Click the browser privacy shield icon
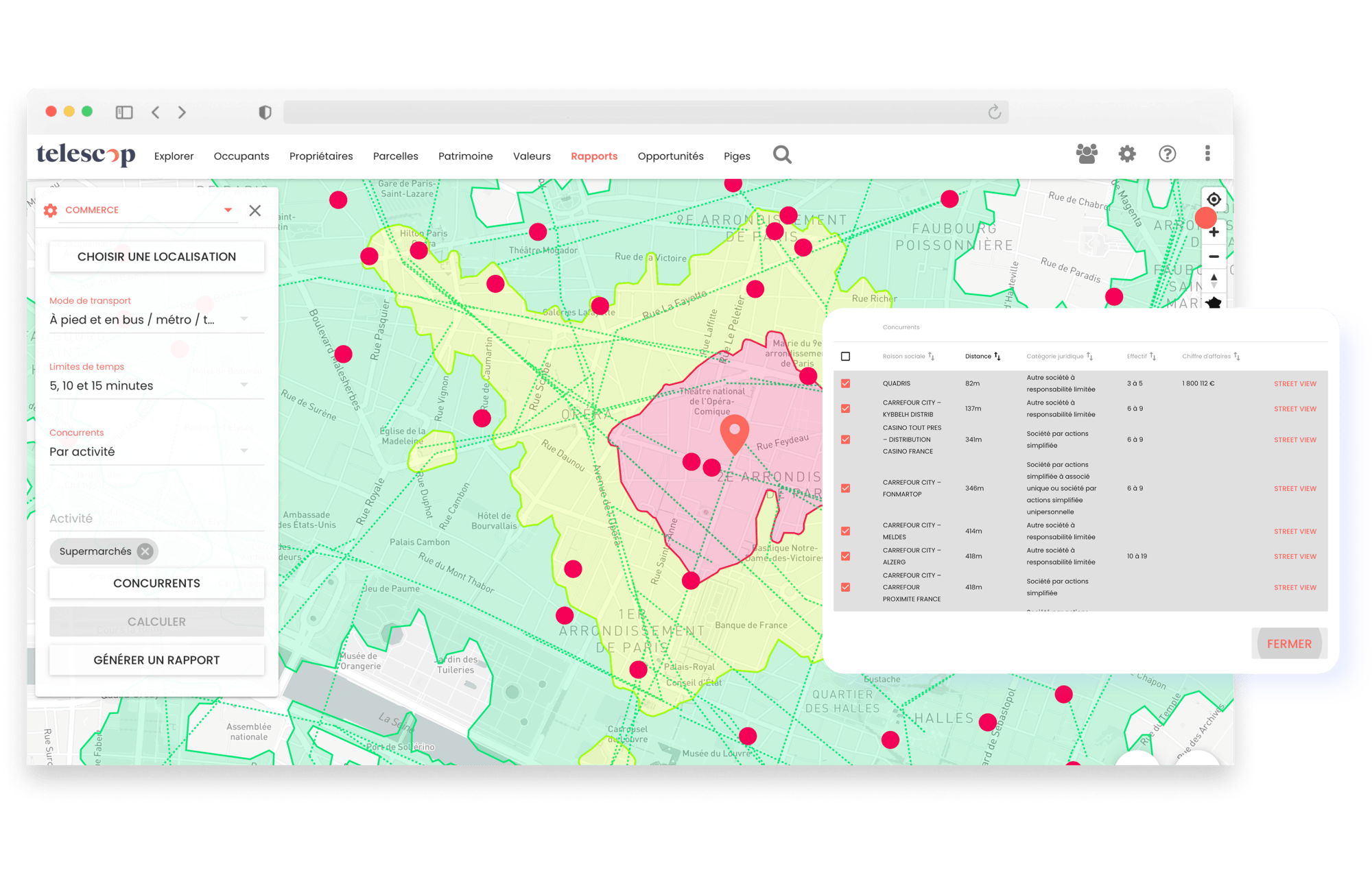This screenshot has height=886, width=1372. point(265,112)
